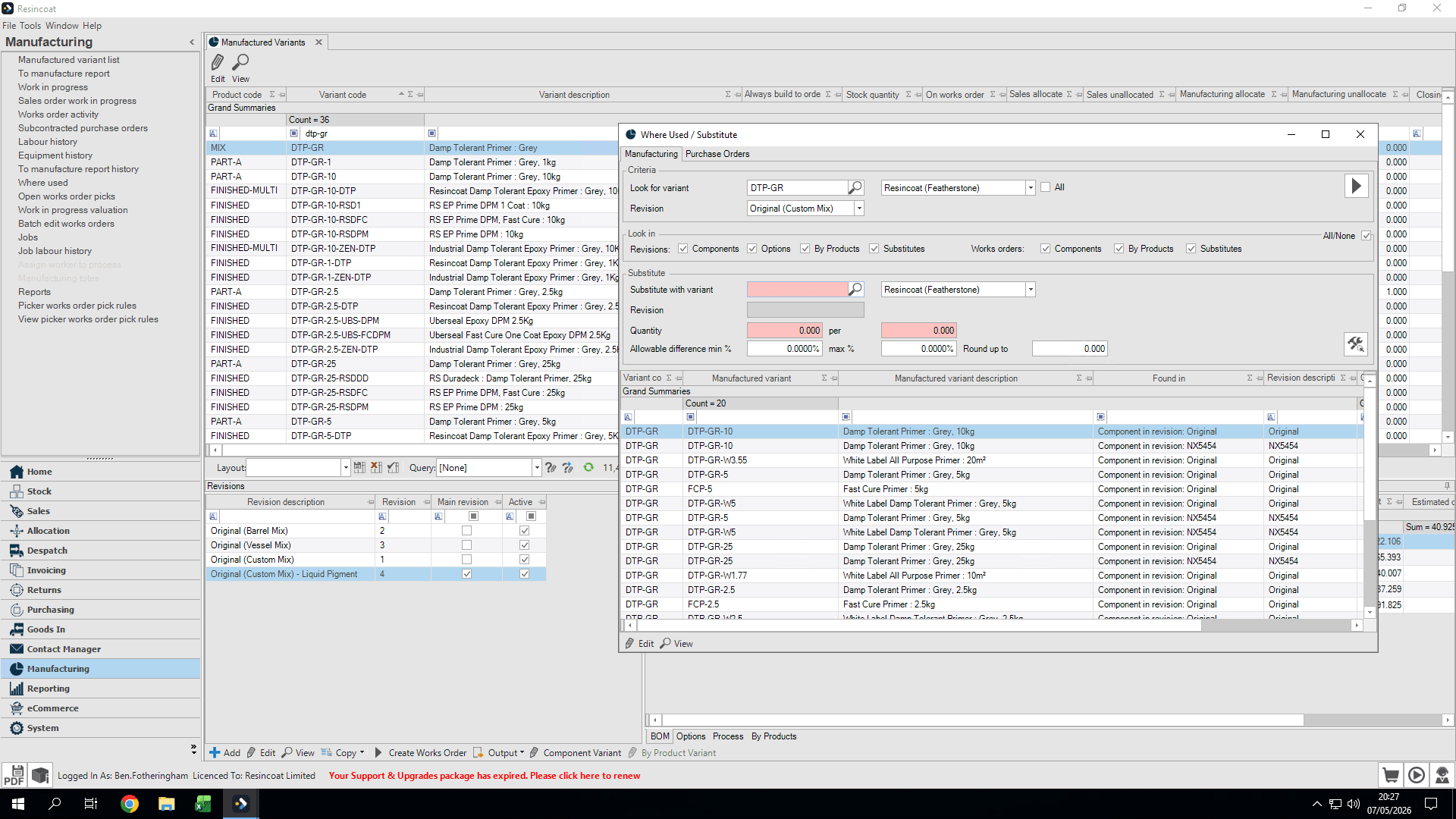This screenshot has width=1456, height=819.
Task: Open lookup for Substitute with variant field
Action: (x=855, y=289)
